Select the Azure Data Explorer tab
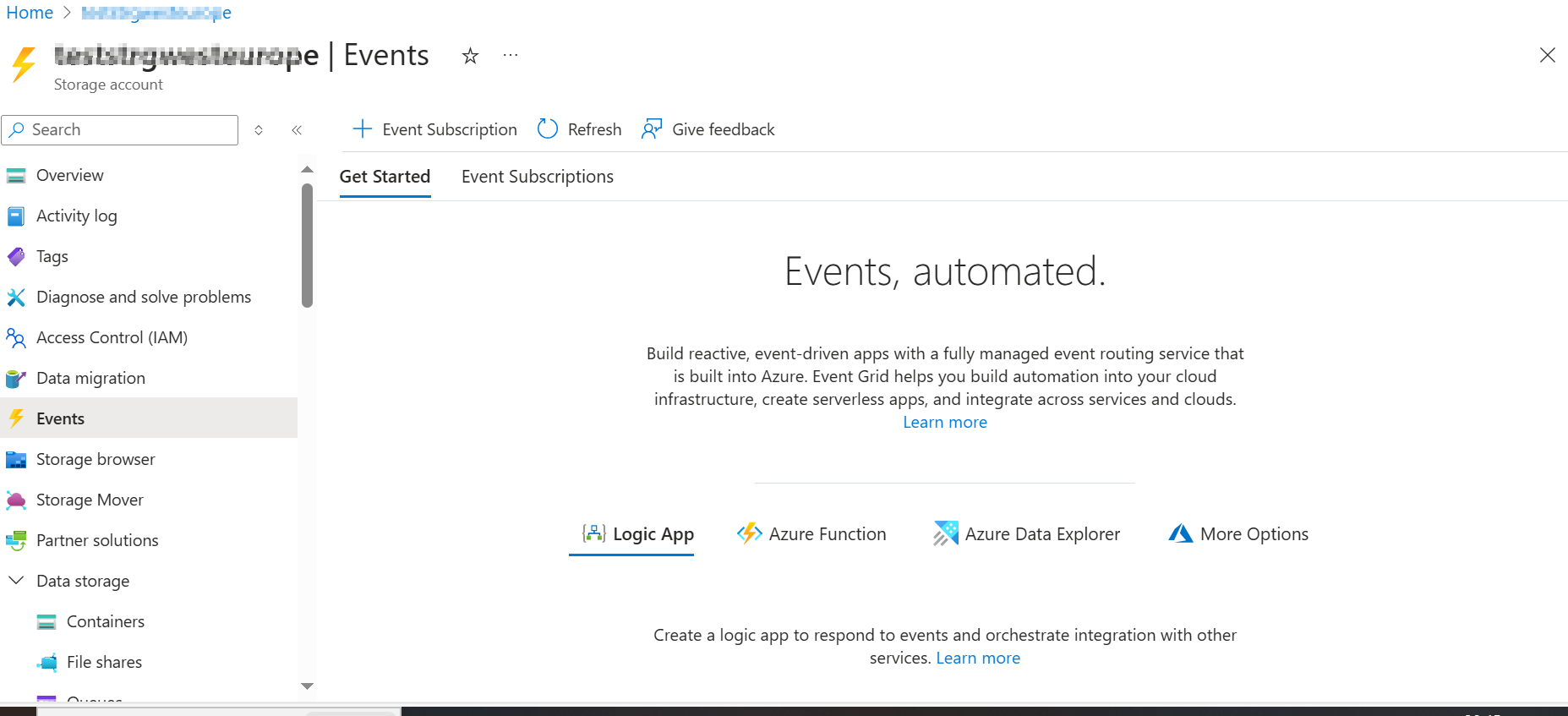 click(1027, 534)
